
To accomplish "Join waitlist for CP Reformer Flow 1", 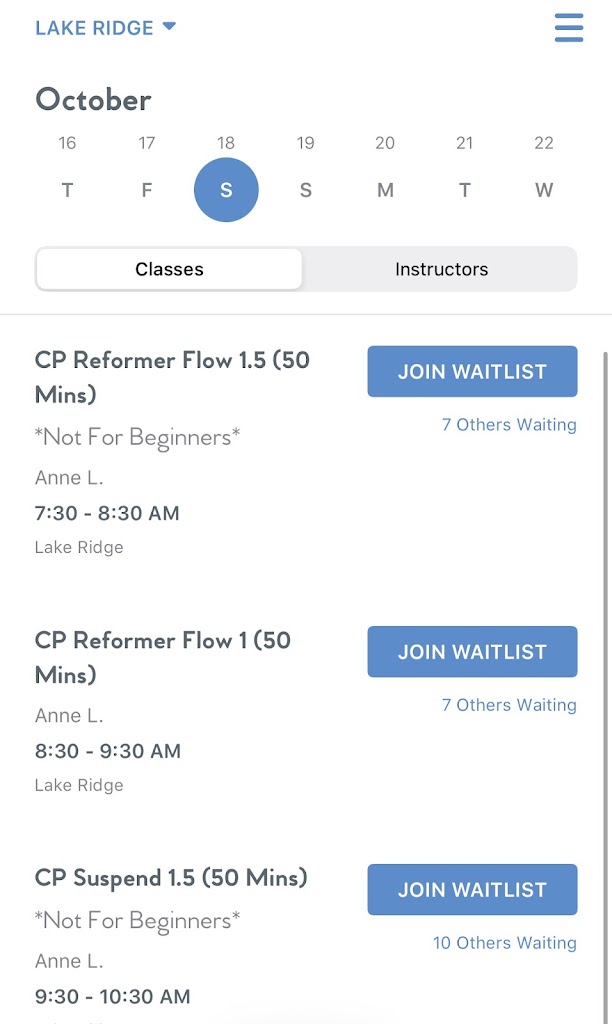I will 472,652.
